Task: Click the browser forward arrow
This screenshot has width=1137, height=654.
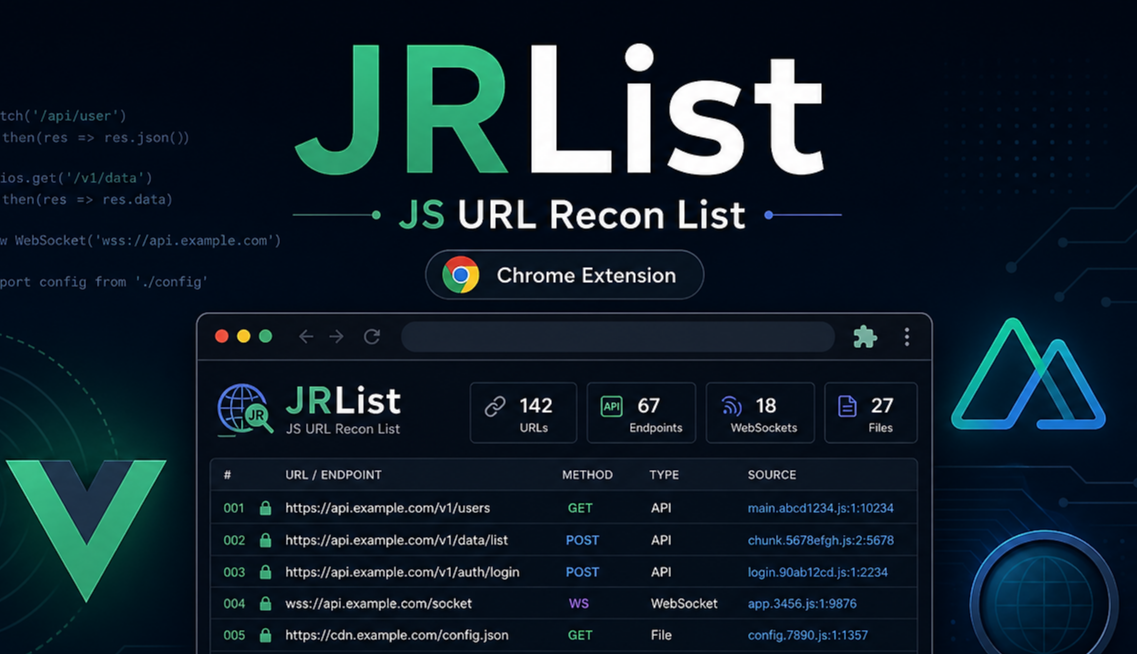Action: [336, 336]
